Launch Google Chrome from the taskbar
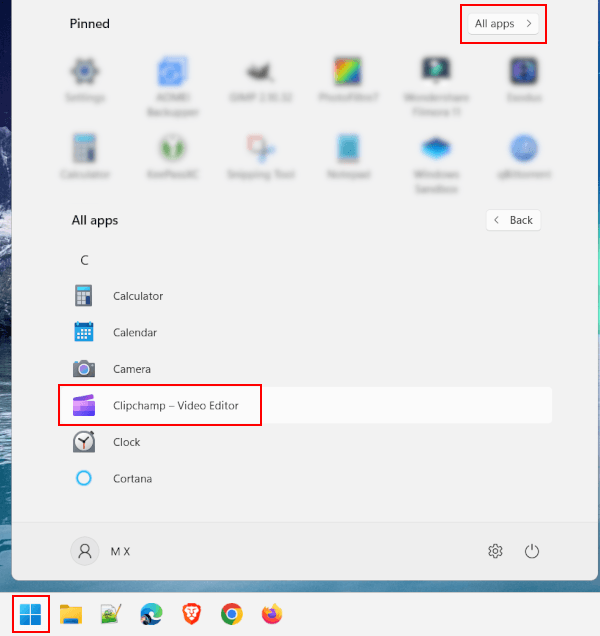Viewport: 600px width, 636px height. [232, 614]
